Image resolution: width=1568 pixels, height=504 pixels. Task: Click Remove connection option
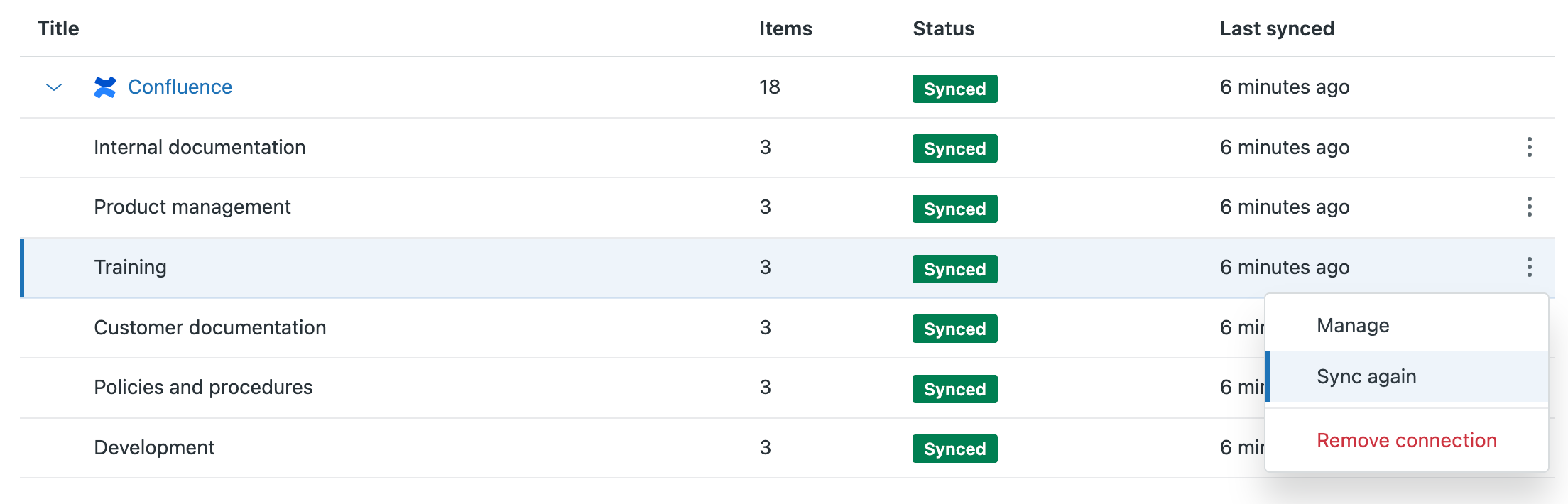coord(1406,440)
